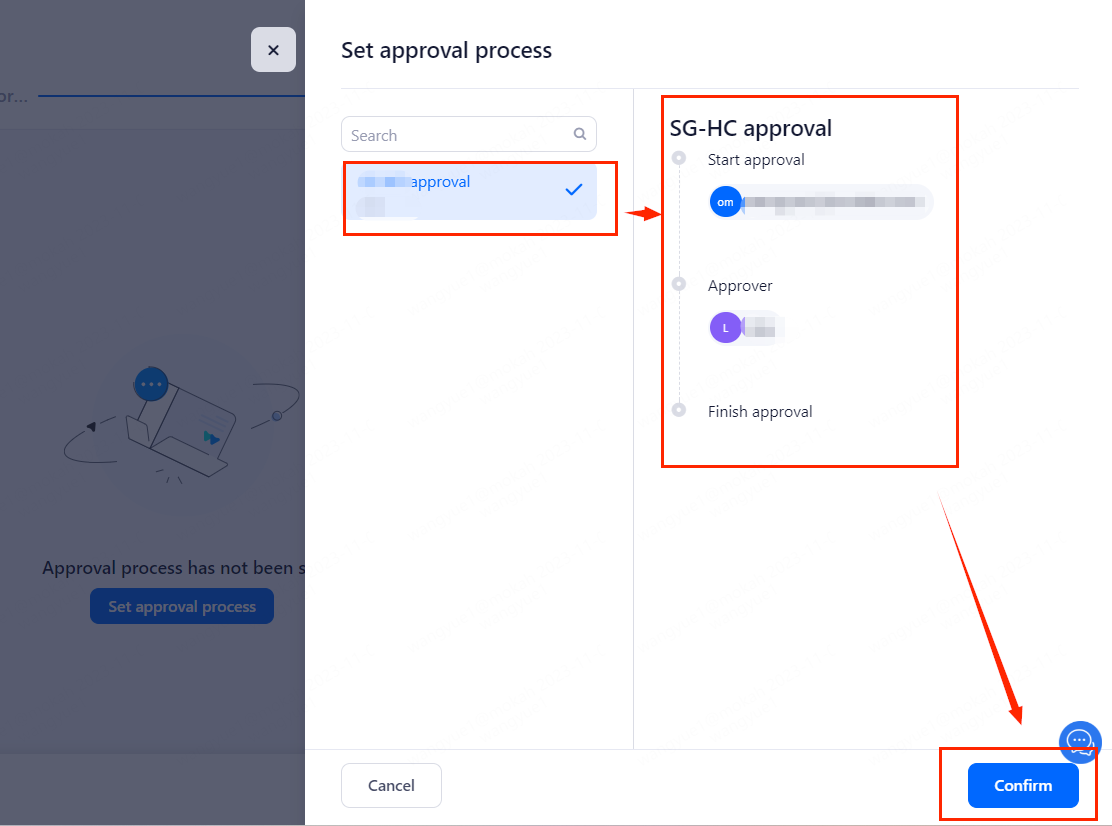Click the Approver step node circle
This screenshot has width=1112, height=826.
680,284
